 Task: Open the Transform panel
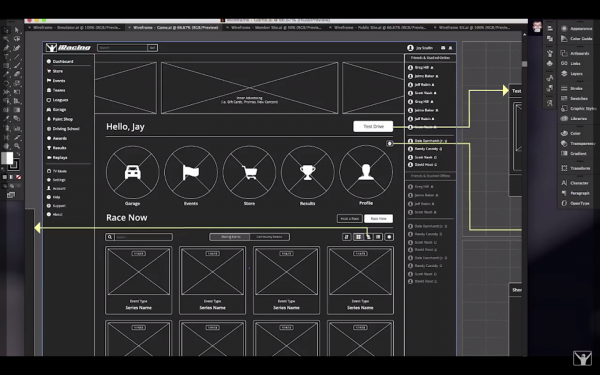pos(576,168)
